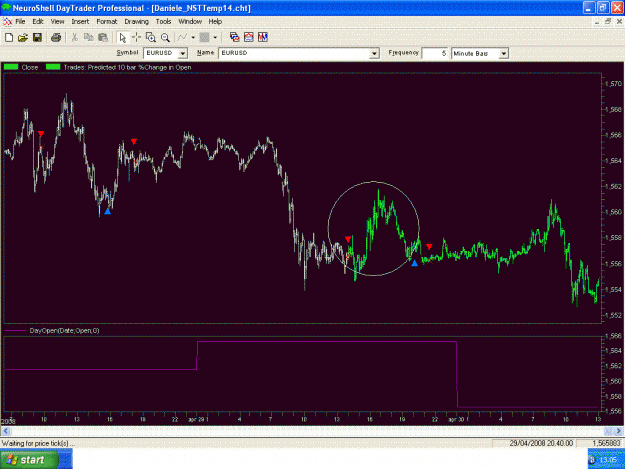Open the Format menu
Image resolution: width=625 pixels, height=469 pixels.
tap(107, 22)
